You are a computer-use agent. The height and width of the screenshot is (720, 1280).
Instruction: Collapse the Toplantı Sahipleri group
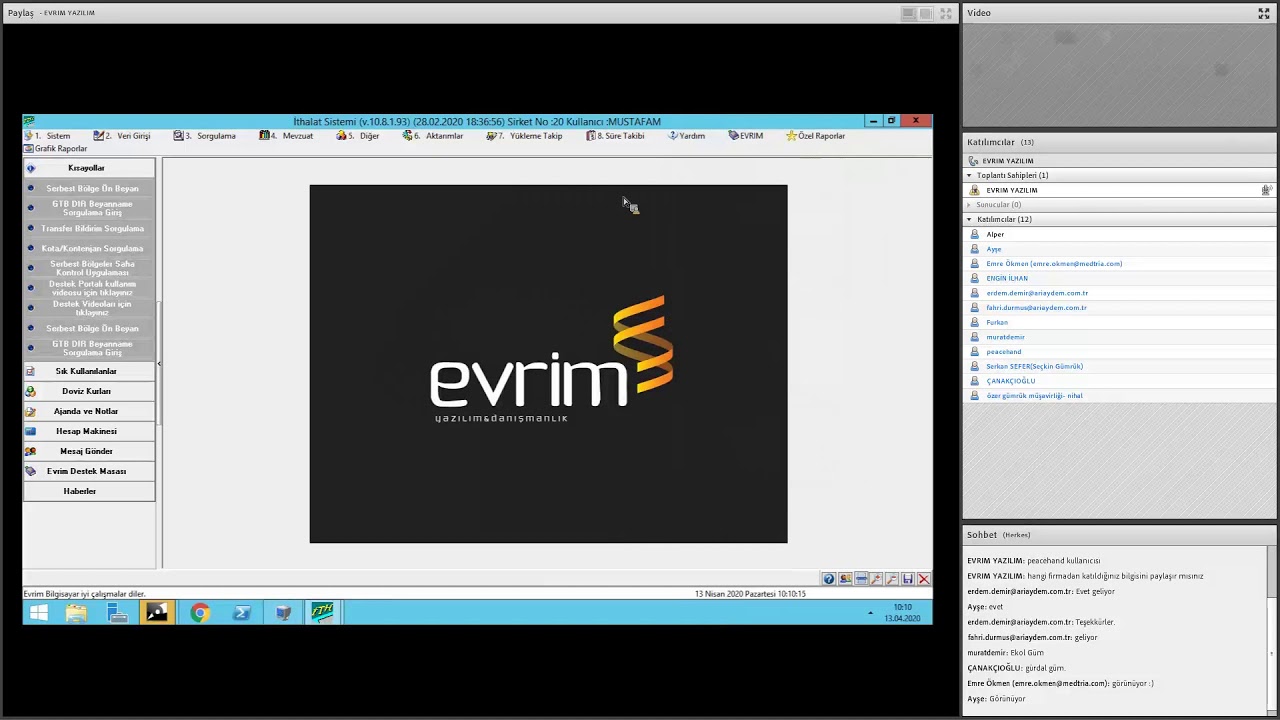click(969, 175)
